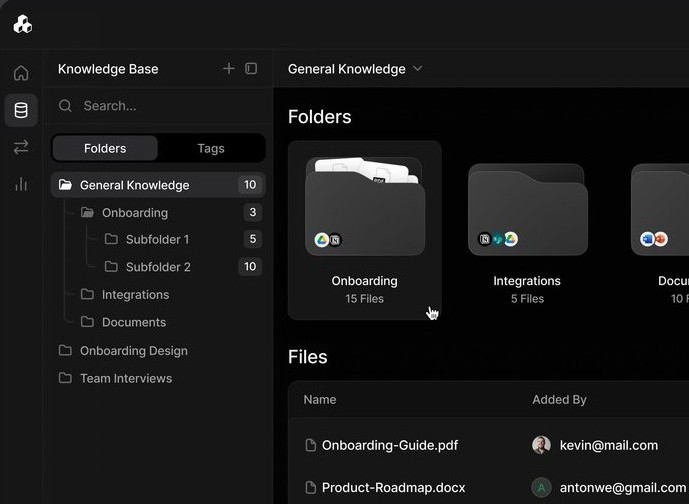Screen dimensions: 689x504
Task: Click the antonwe@gmail.com email
Action: click(x=623, y=488)
